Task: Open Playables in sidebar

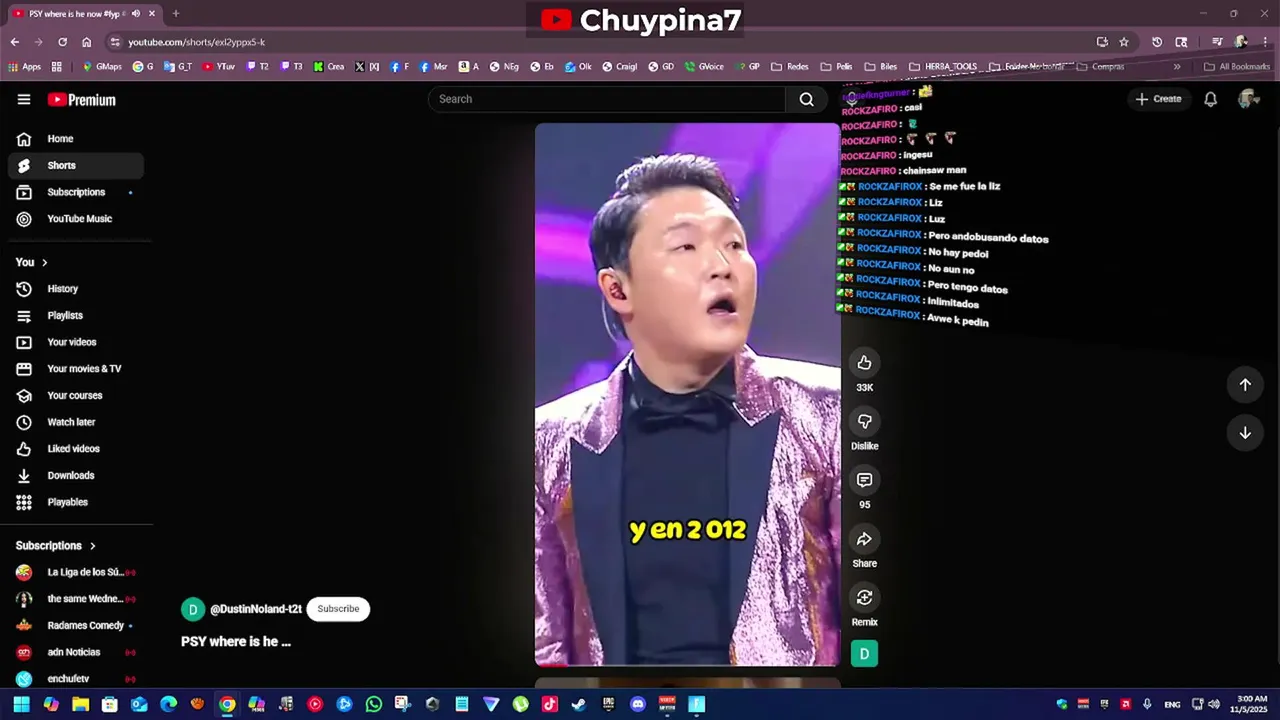Action: [76, 502]
